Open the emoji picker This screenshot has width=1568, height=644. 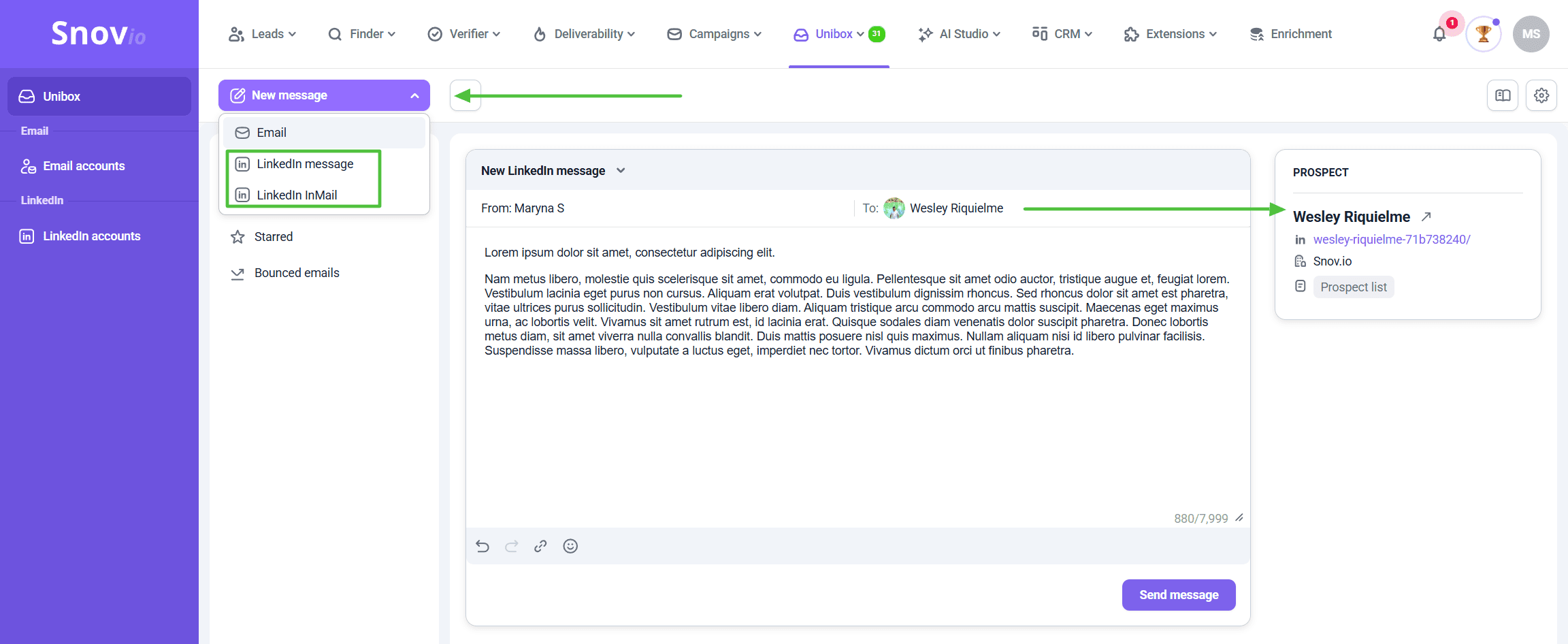[x=570, y=546]
